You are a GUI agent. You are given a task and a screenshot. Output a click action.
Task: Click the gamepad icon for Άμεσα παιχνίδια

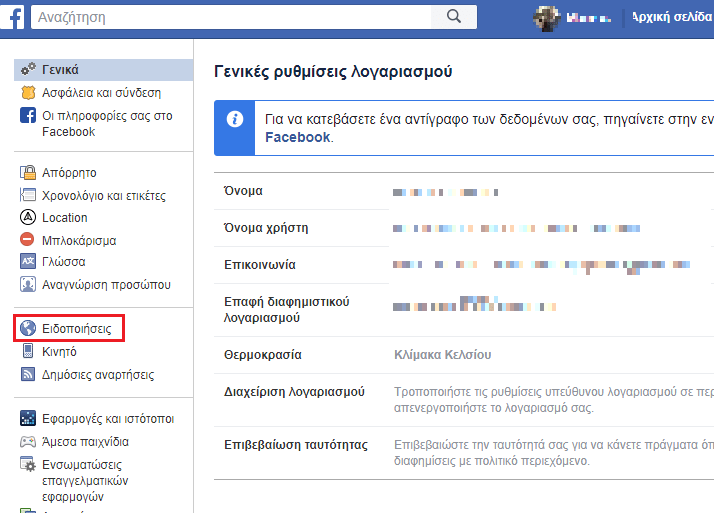pos(28,441)
